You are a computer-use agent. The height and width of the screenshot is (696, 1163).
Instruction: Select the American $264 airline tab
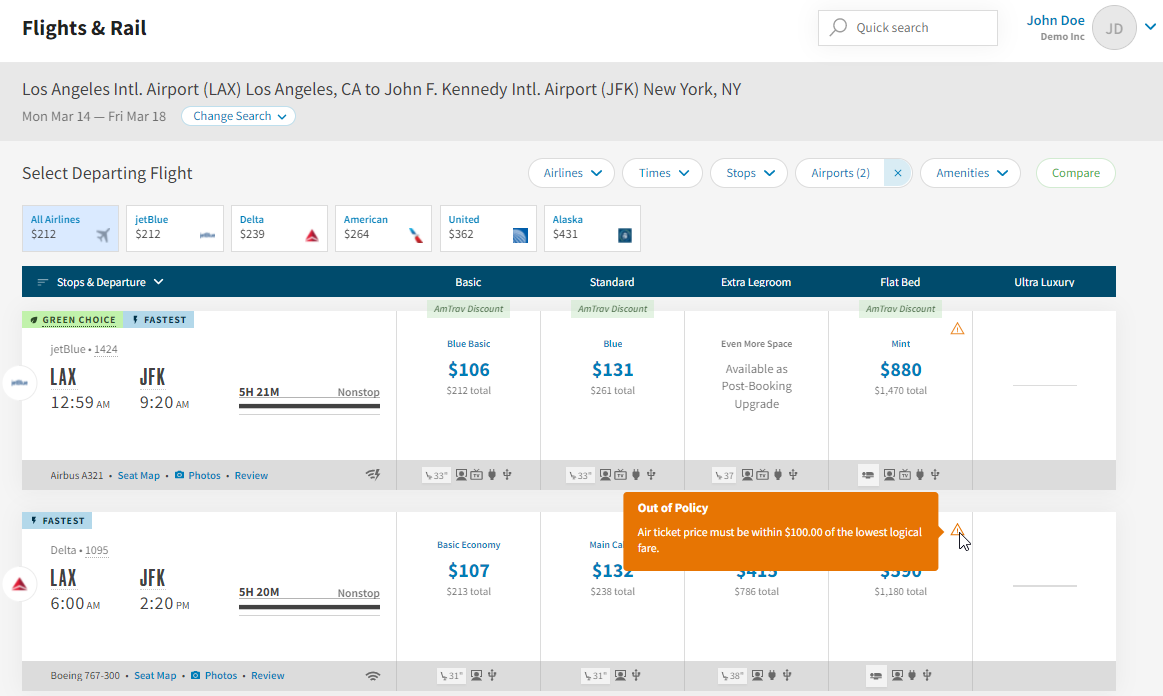click(x=383, y=228)
